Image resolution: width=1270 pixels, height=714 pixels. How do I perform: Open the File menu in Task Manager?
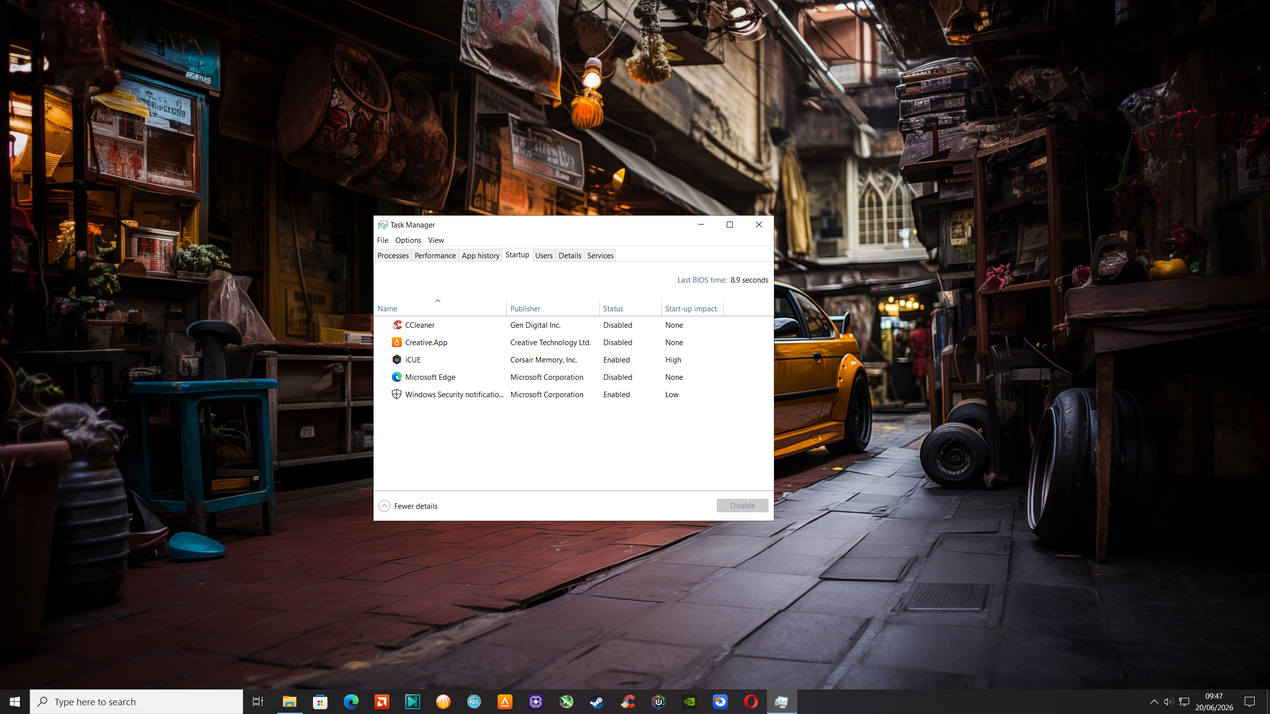pos(383,240)
